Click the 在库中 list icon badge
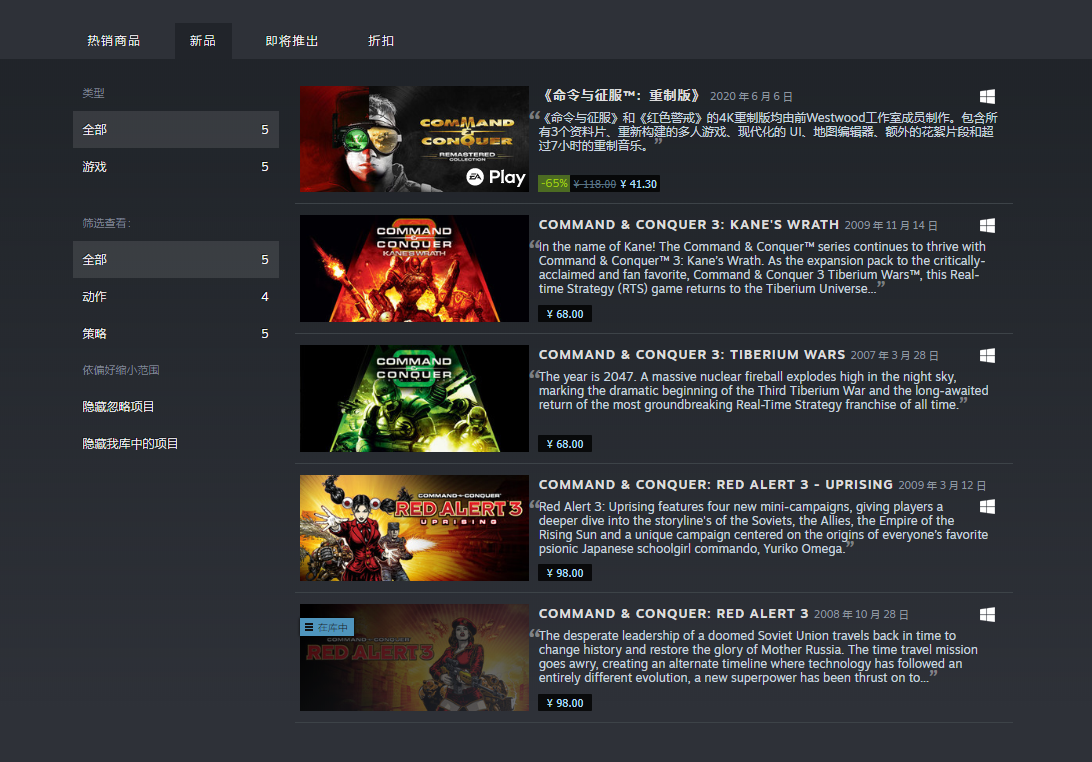 327,627
